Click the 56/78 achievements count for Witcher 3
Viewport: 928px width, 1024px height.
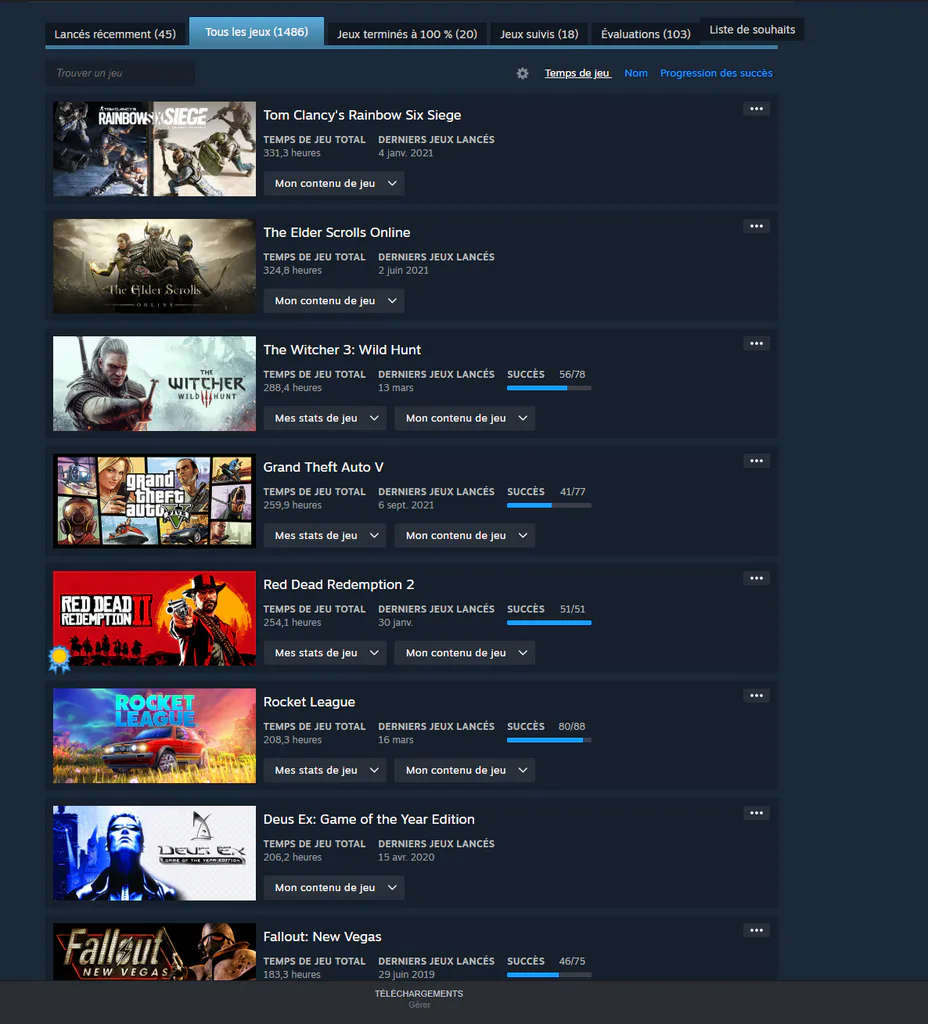(x=572, y=374)
